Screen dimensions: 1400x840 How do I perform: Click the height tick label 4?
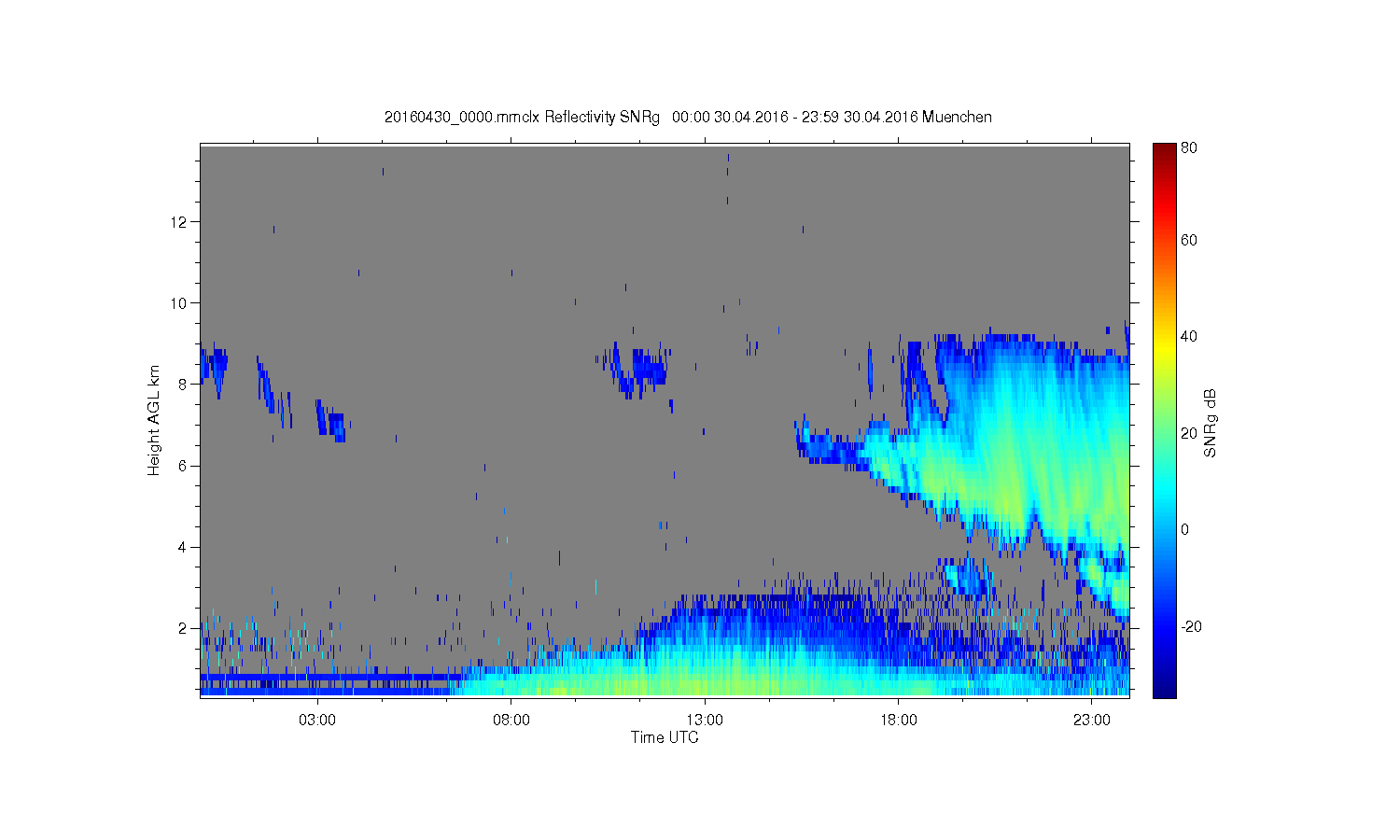[x=184, y=547]
